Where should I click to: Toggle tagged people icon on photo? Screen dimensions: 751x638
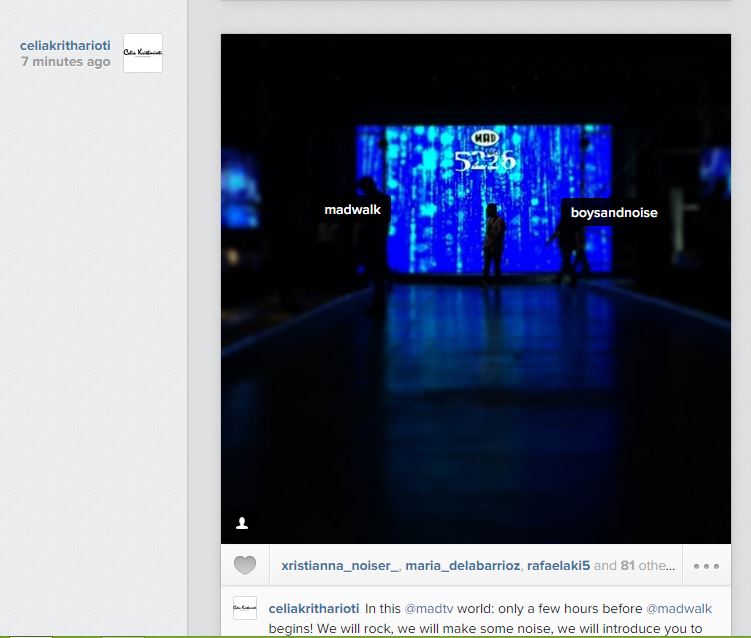click(x=242, y=523)
